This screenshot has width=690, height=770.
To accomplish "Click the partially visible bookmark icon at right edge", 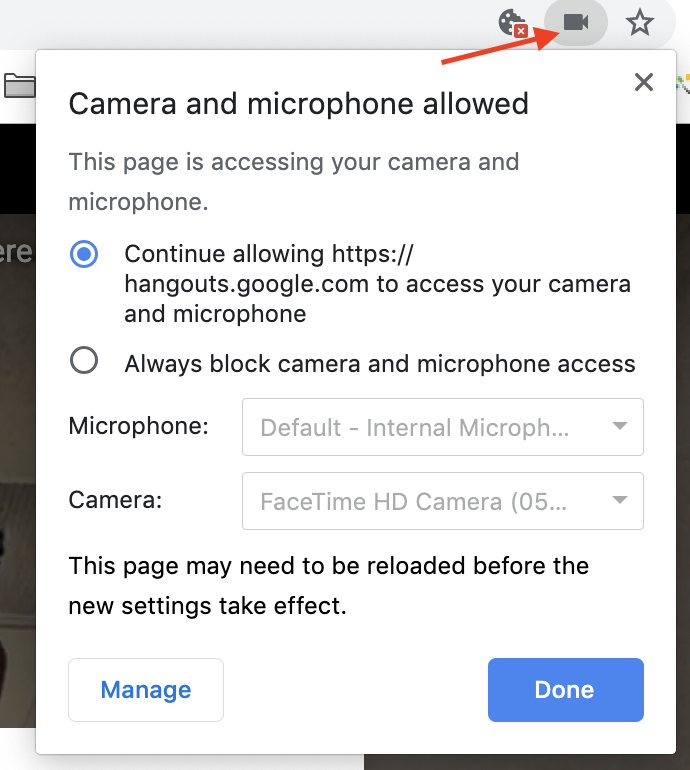I will click(x=683, y=86).
